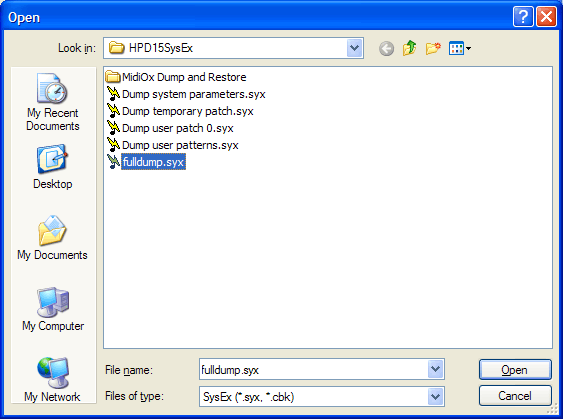Click the File name text field
The height and width of the screenshot is (419, 563).
[313, 369]
